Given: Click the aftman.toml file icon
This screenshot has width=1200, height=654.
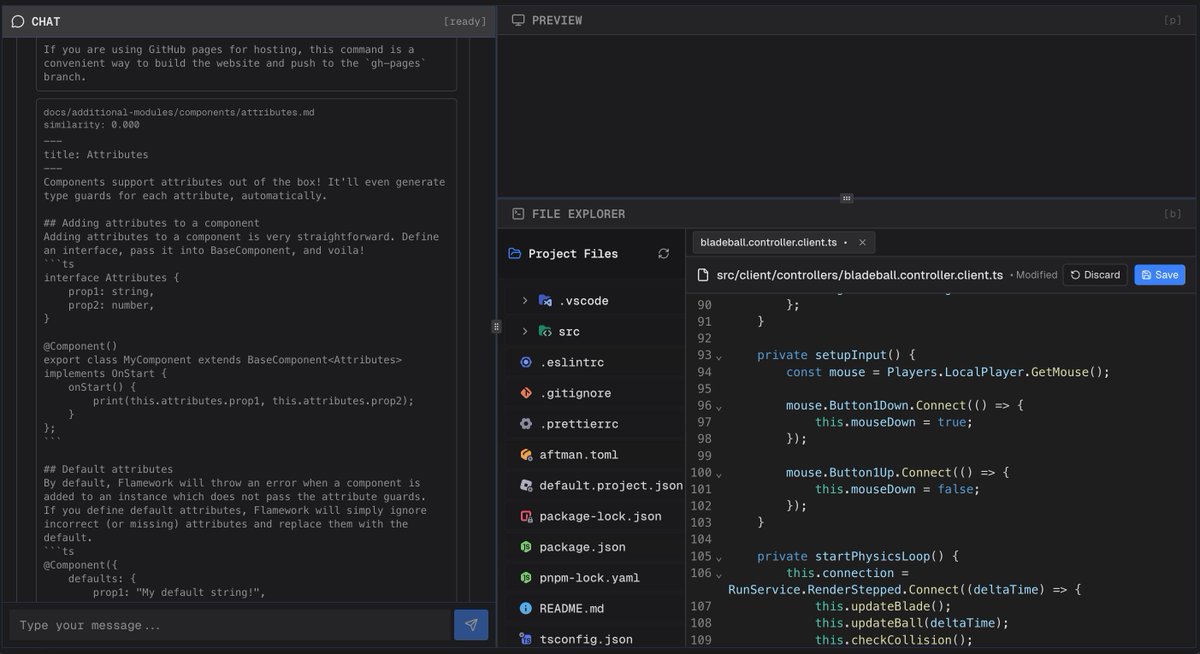Looking at the screenshot, I should point(526,455).
